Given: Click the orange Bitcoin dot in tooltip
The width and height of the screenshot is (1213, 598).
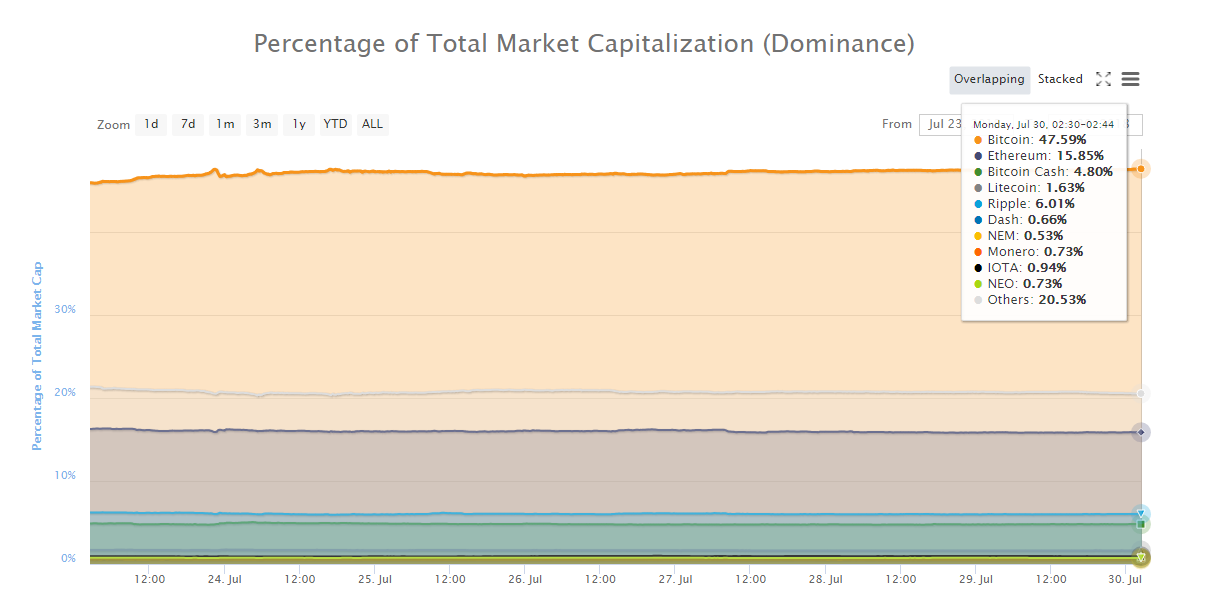Looking at the screenshot, I should [978, 140].
